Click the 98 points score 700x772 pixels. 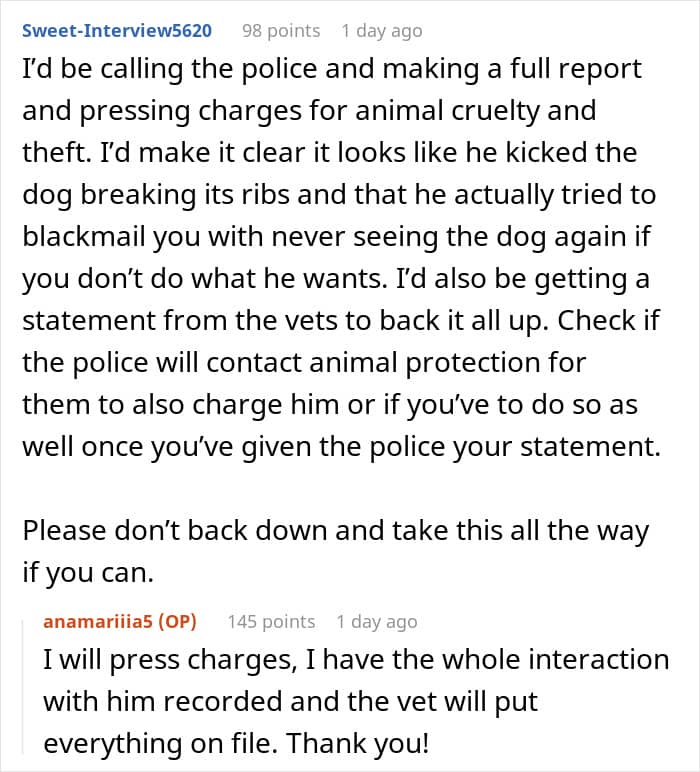point(281,31)
